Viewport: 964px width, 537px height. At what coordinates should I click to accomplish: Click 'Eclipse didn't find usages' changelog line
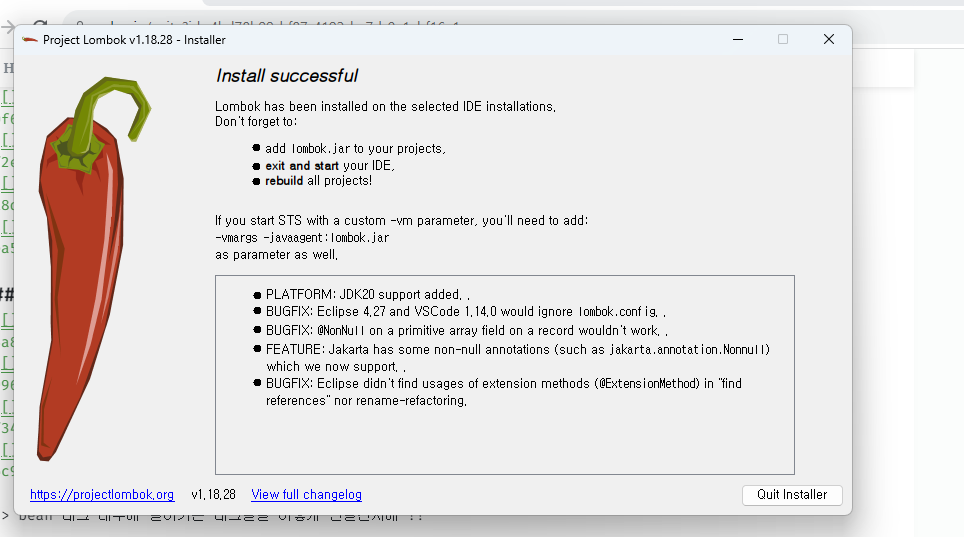click(504, 392)
